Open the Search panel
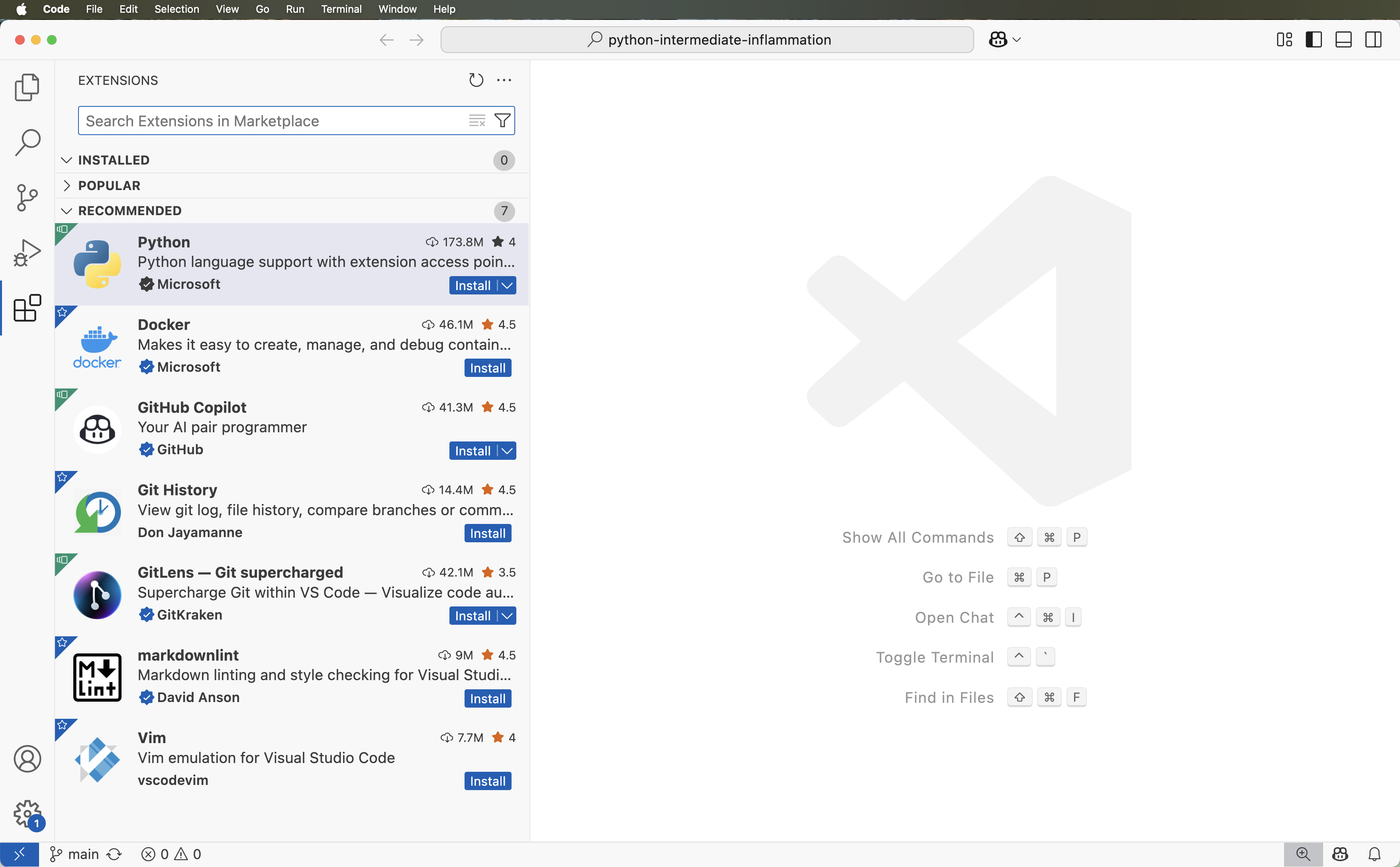The width and height of the screenshot is (1400, 867). point(26,142)
